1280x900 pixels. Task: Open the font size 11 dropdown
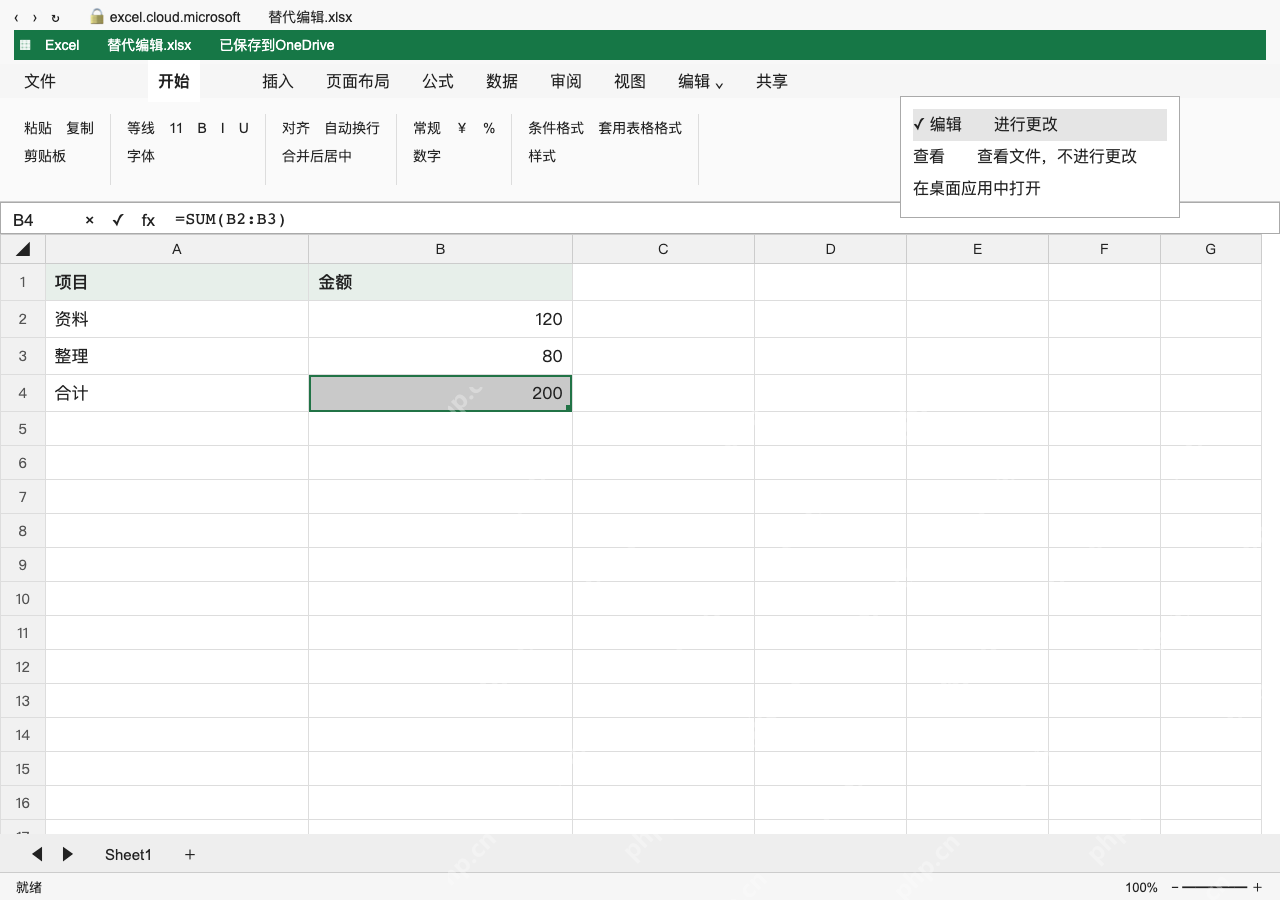pyautogui.click(x=176, y=128)
